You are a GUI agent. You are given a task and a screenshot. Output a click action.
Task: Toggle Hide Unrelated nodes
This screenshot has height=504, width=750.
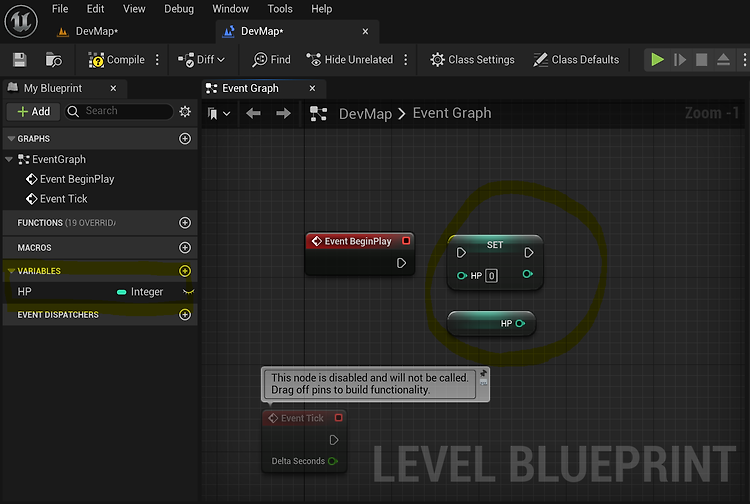point(350,60)
